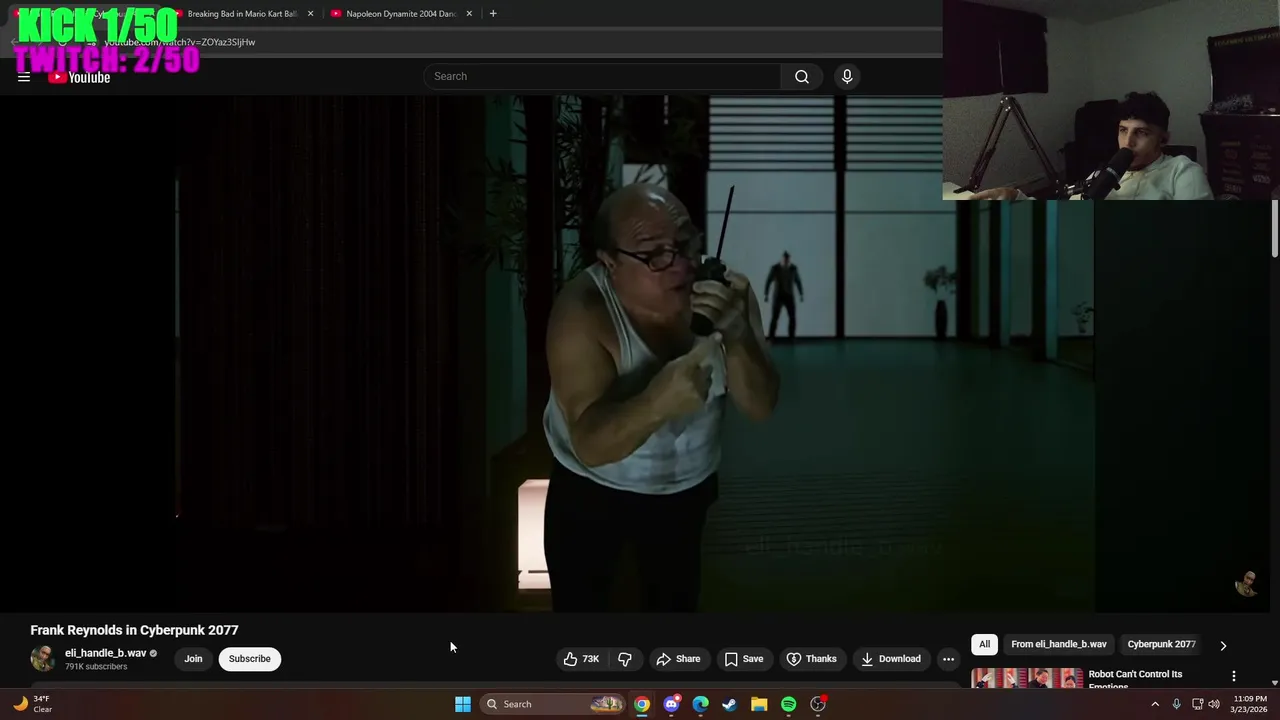Open the volume control in tray
Image resolution: width=1280 pixels, height=720 pixels.
pos(1214,704)
